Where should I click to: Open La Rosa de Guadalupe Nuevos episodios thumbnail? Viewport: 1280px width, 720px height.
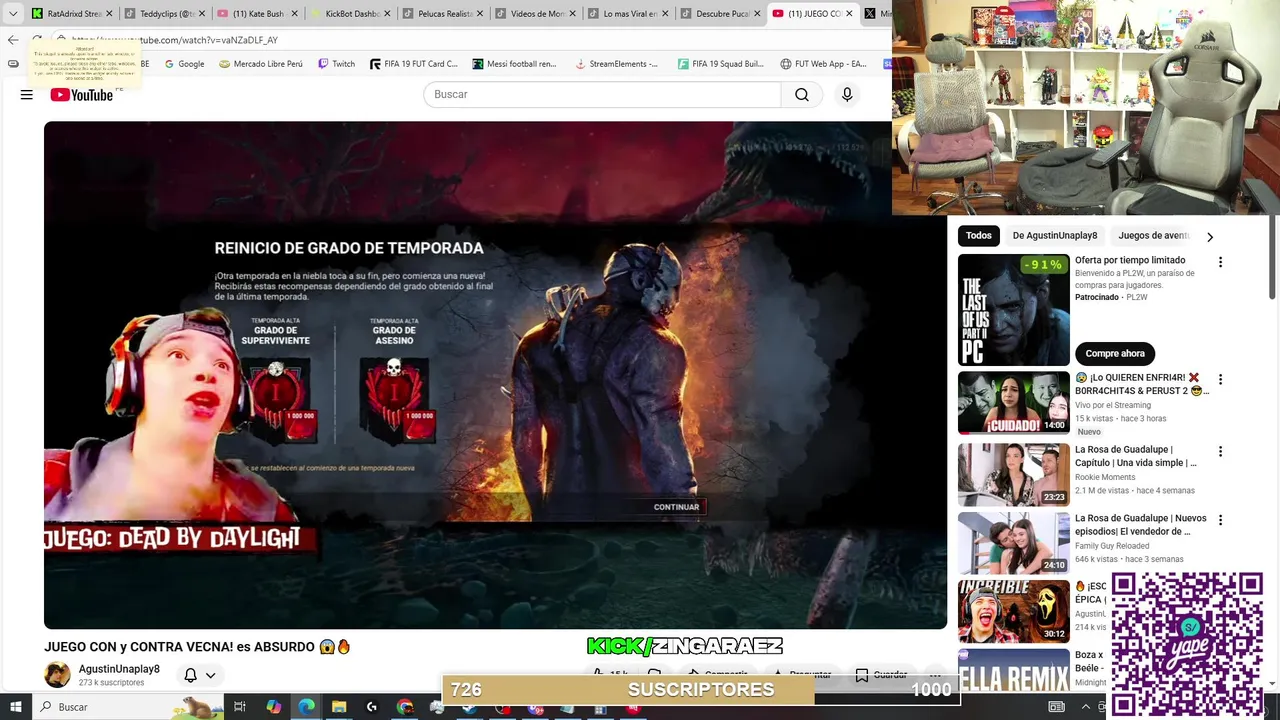pyautogui.click(x=1014, y=543)
